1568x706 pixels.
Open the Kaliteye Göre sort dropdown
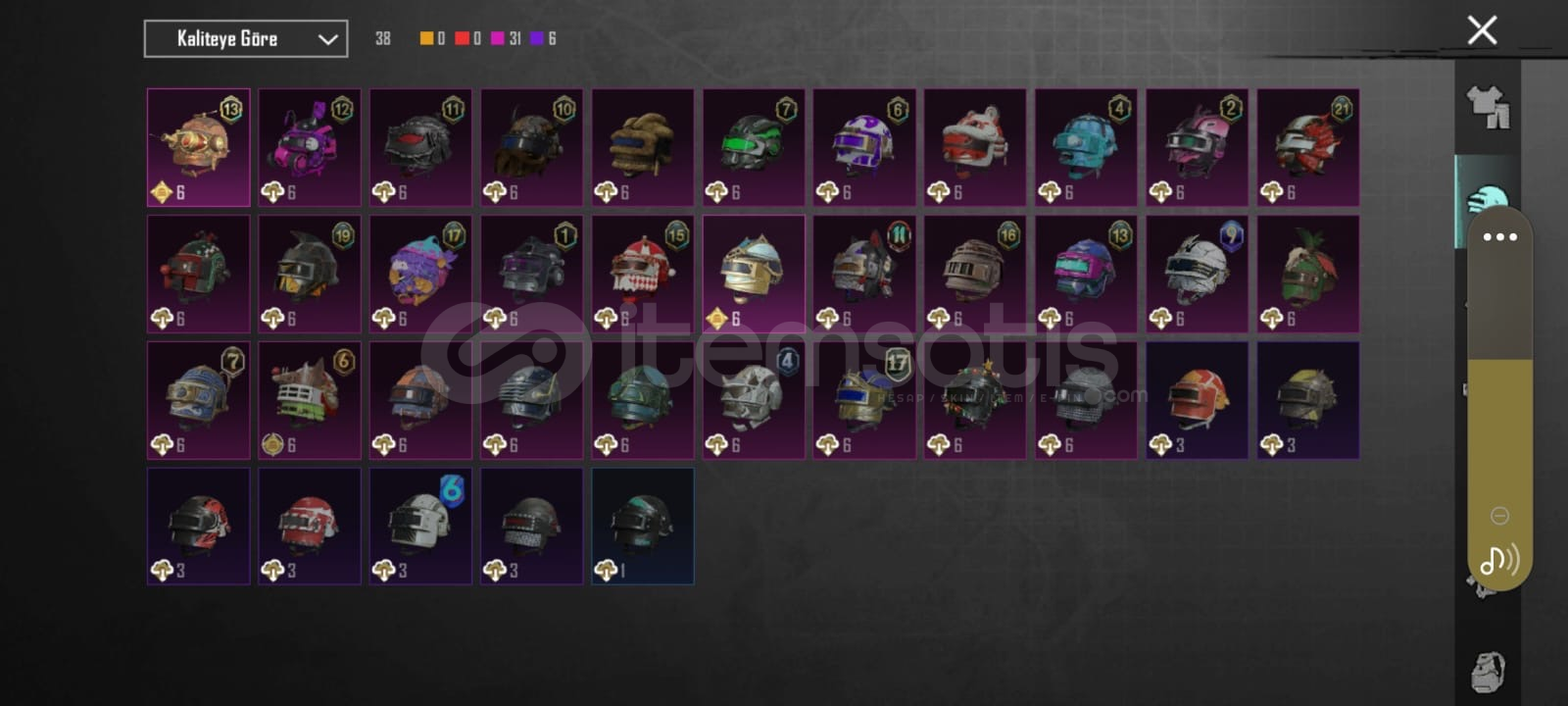click(x=245, y=39)
